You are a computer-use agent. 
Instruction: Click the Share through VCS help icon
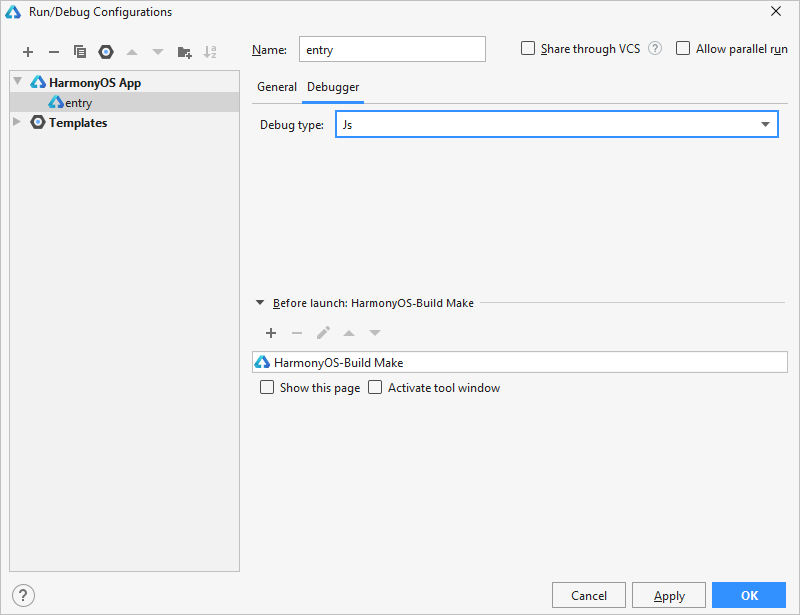coord(655,48)
